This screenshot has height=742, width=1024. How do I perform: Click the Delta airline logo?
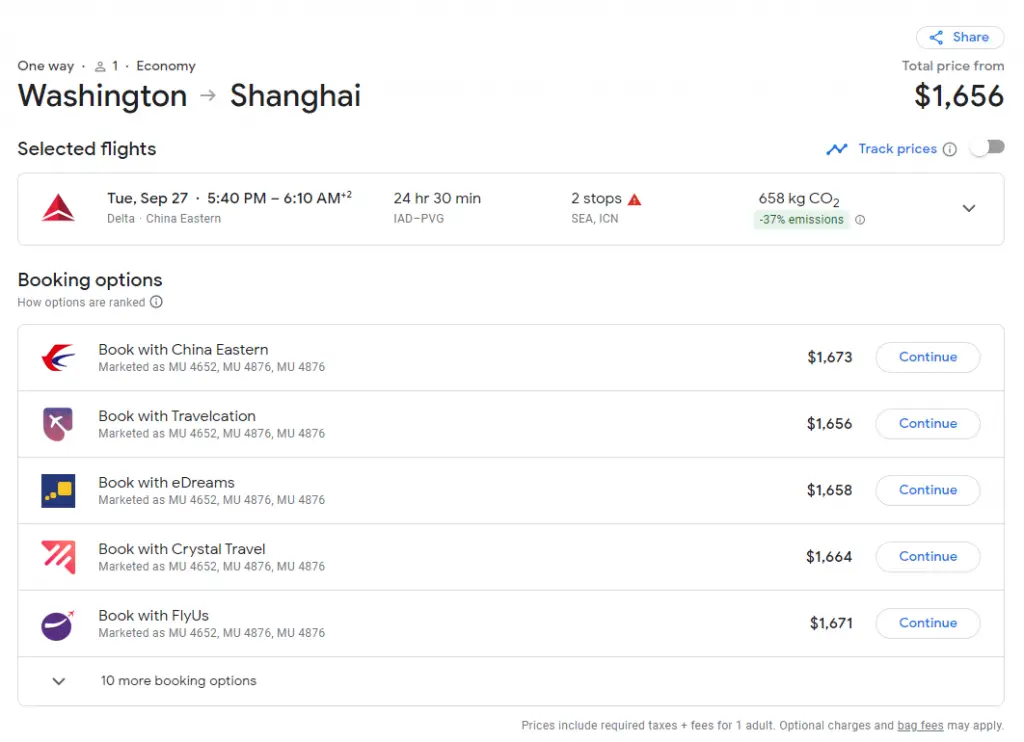58,208
